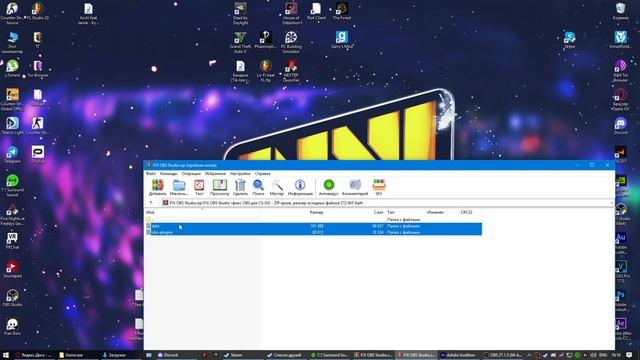Open the Комментарий toolbar icon

[355, 187]
